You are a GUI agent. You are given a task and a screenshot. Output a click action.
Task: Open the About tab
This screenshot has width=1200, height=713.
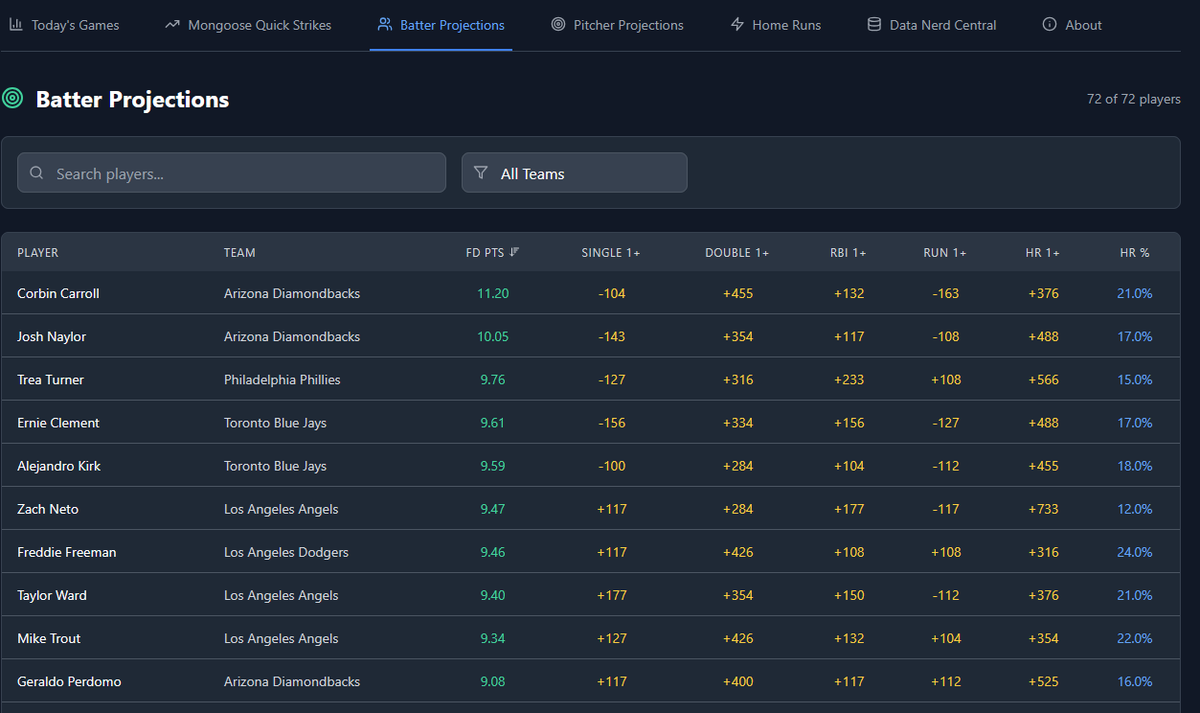(1072, 25)
